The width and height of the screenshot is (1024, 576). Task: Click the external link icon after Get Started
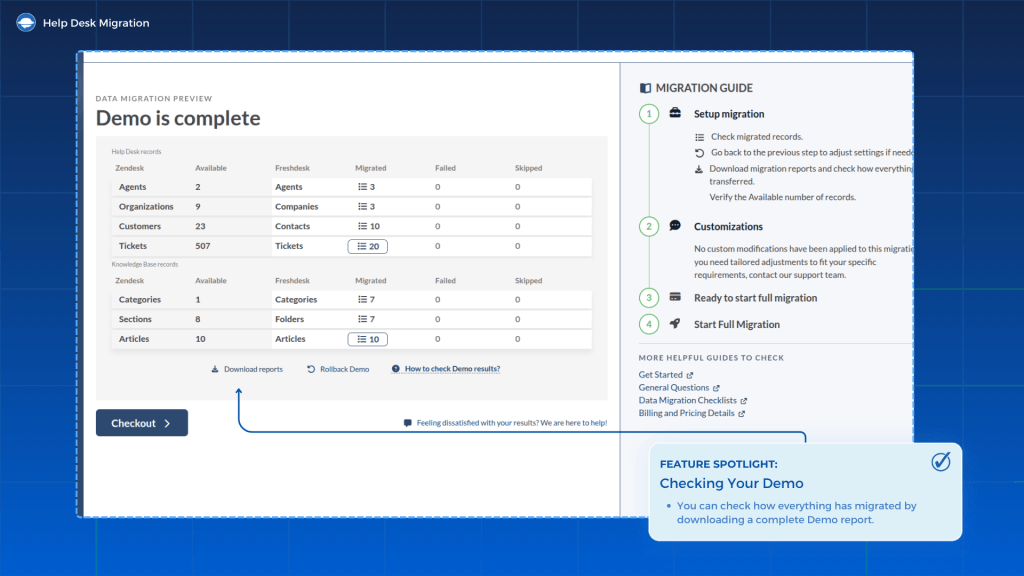coord(690,375)
